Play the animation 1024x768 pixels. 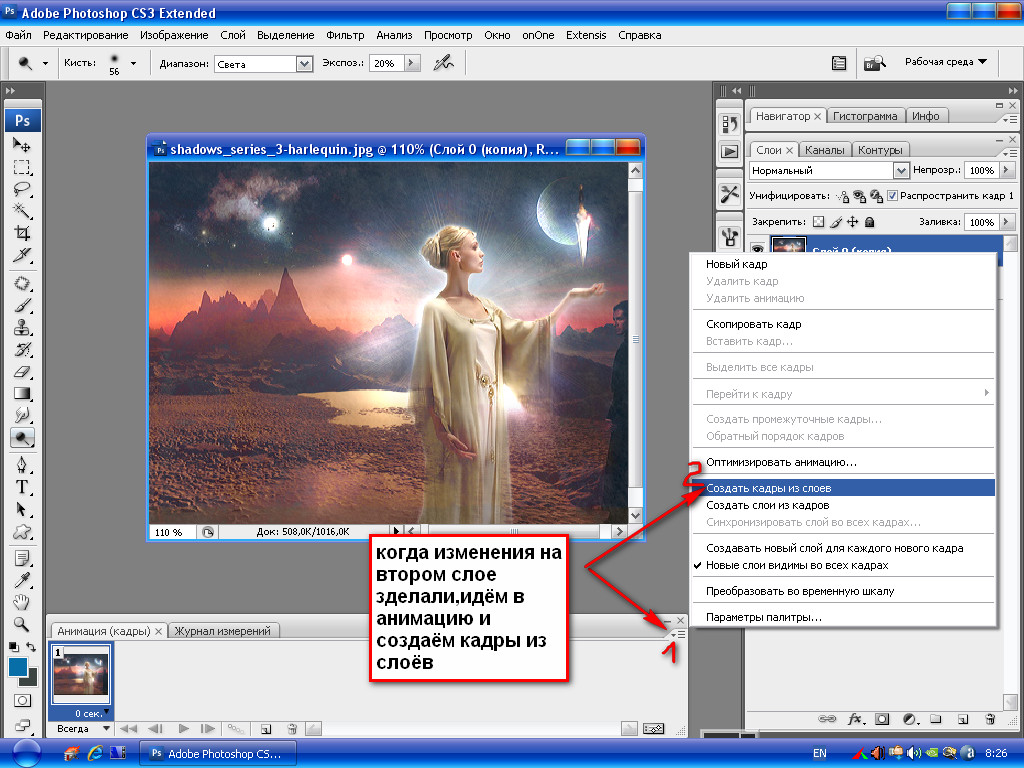point(184,729)
